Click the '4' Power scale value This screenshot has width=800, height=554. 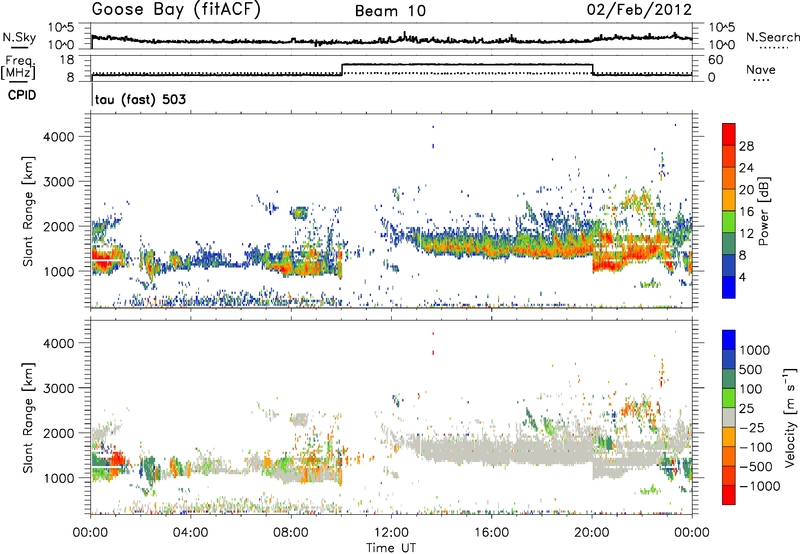742,277
